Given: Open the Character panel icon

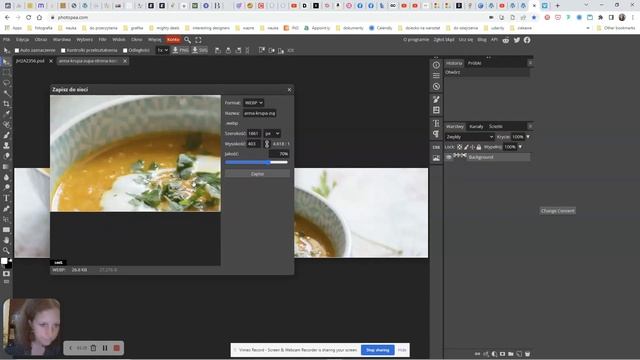Looking at the screenshot, I should [436, 123].
